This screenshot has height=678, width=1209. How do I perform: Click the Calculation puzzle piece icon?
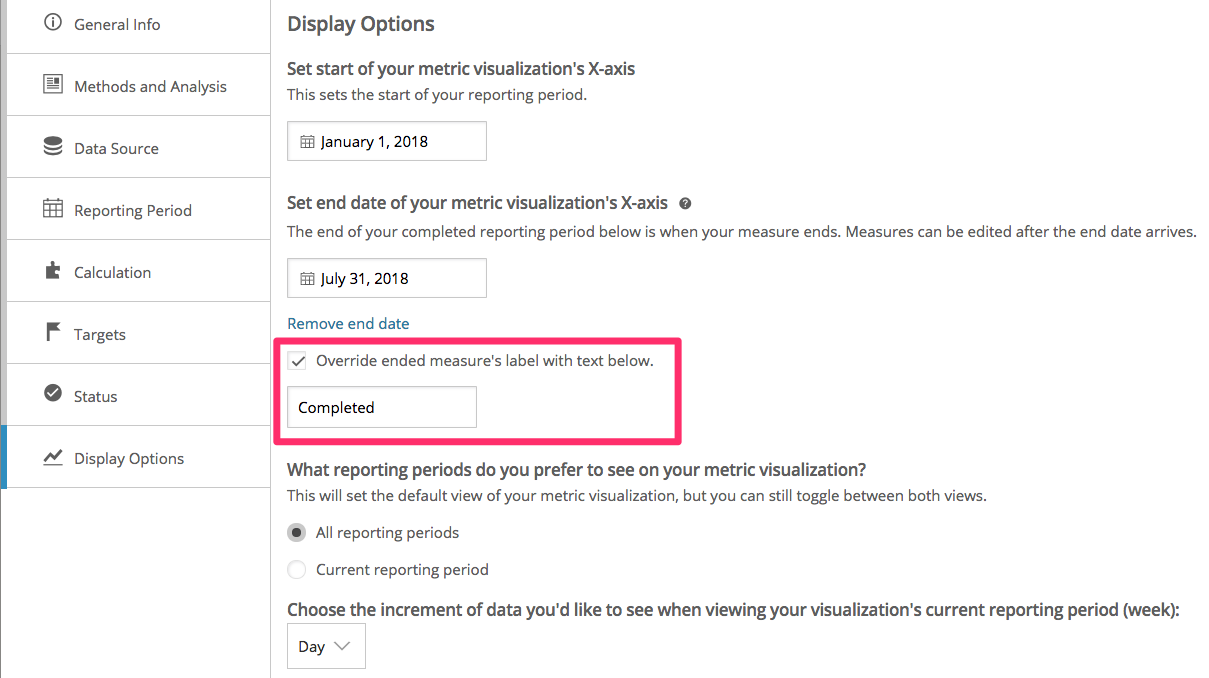click(53, 271)
